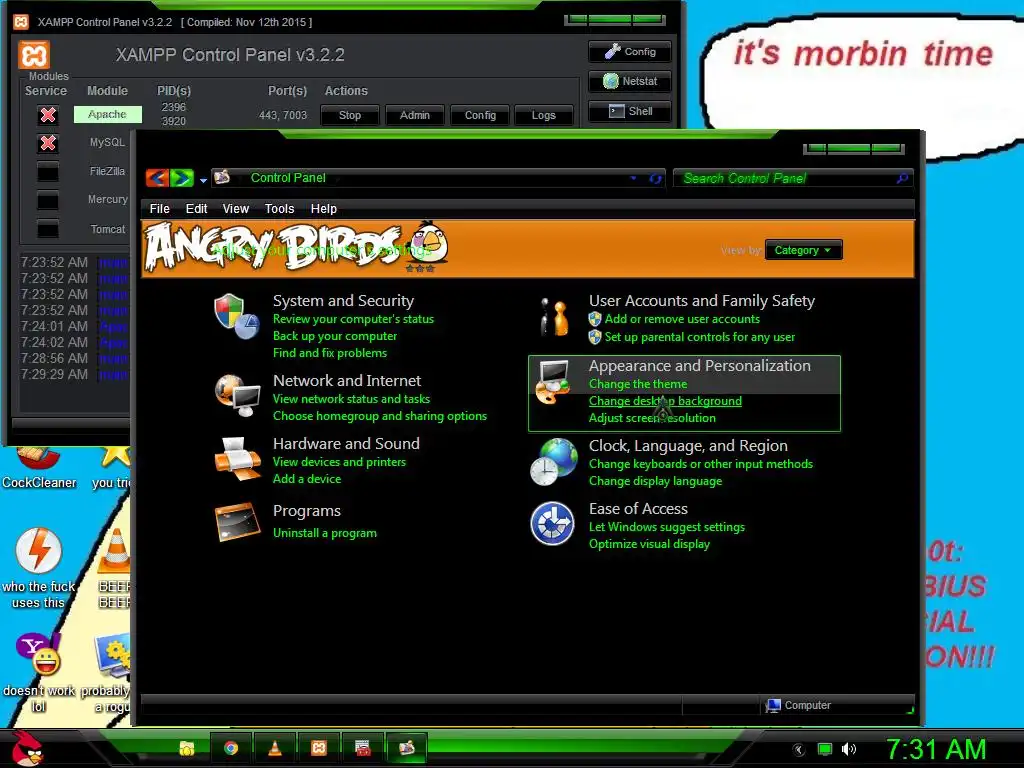Toggle the Tomcat service checkbox in XAMPP
Image resolution: width=1024 pixels, height=768 pixels.
[x=48, y=229]
